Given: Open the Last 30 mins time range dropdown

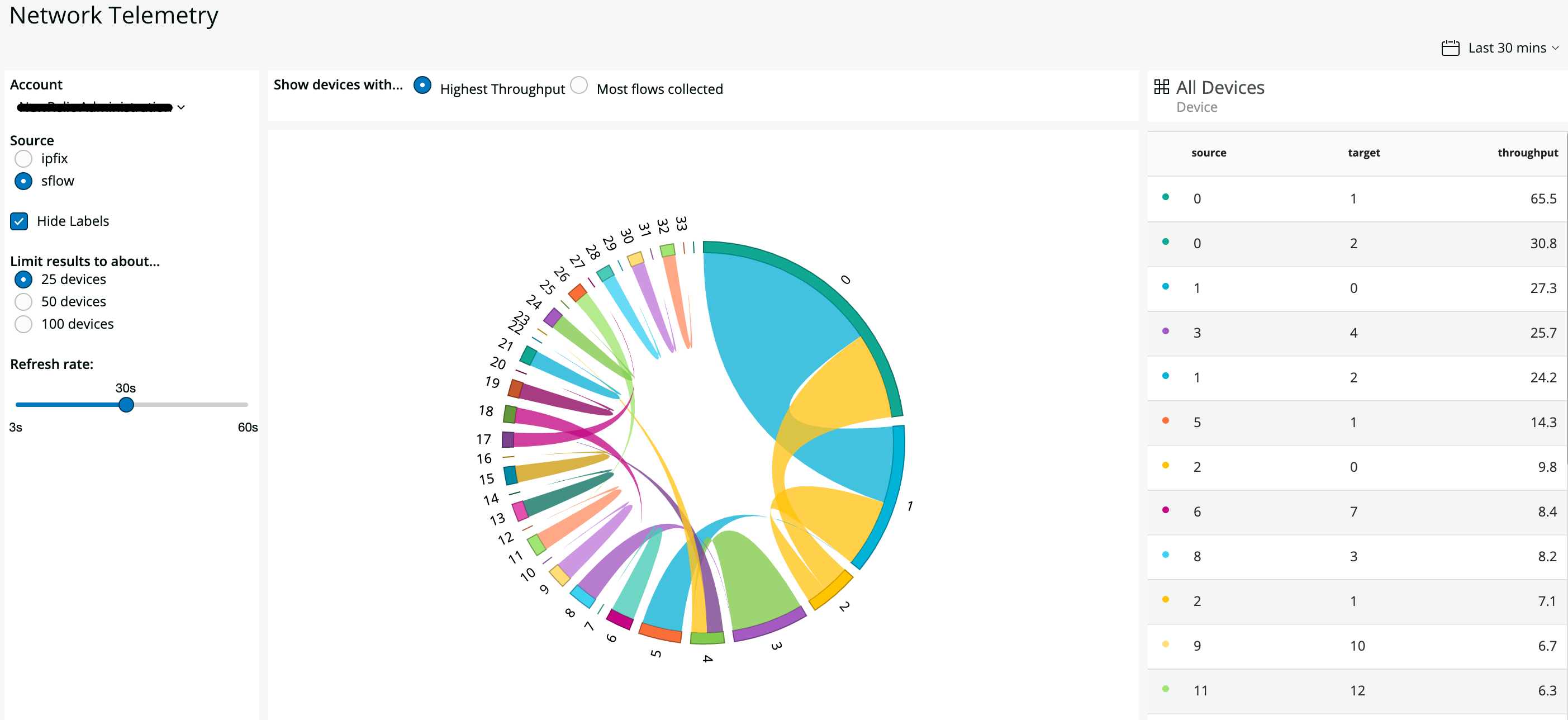Looking at the screenshot, I should tap(1507, 48).
